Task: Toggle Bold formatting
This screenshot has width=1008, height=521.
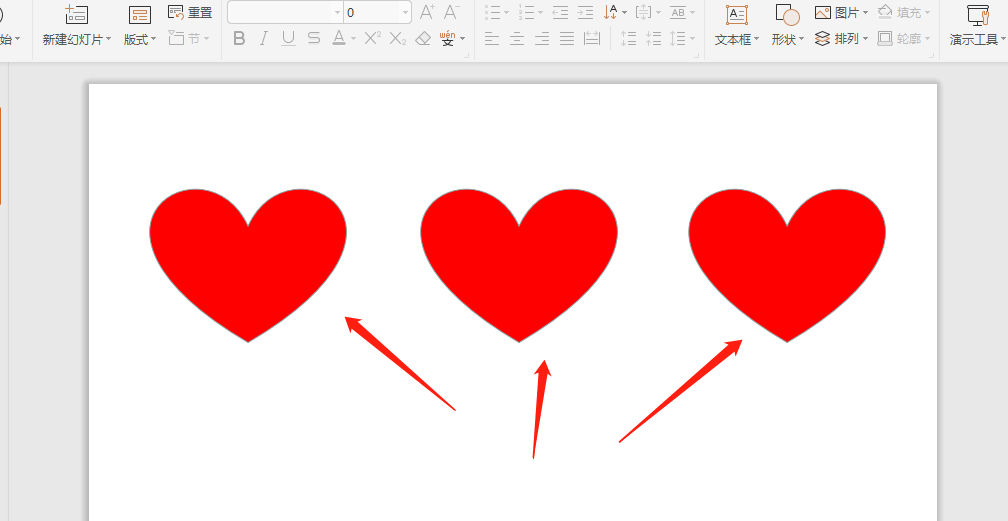Action: click(x=239, y=39)
